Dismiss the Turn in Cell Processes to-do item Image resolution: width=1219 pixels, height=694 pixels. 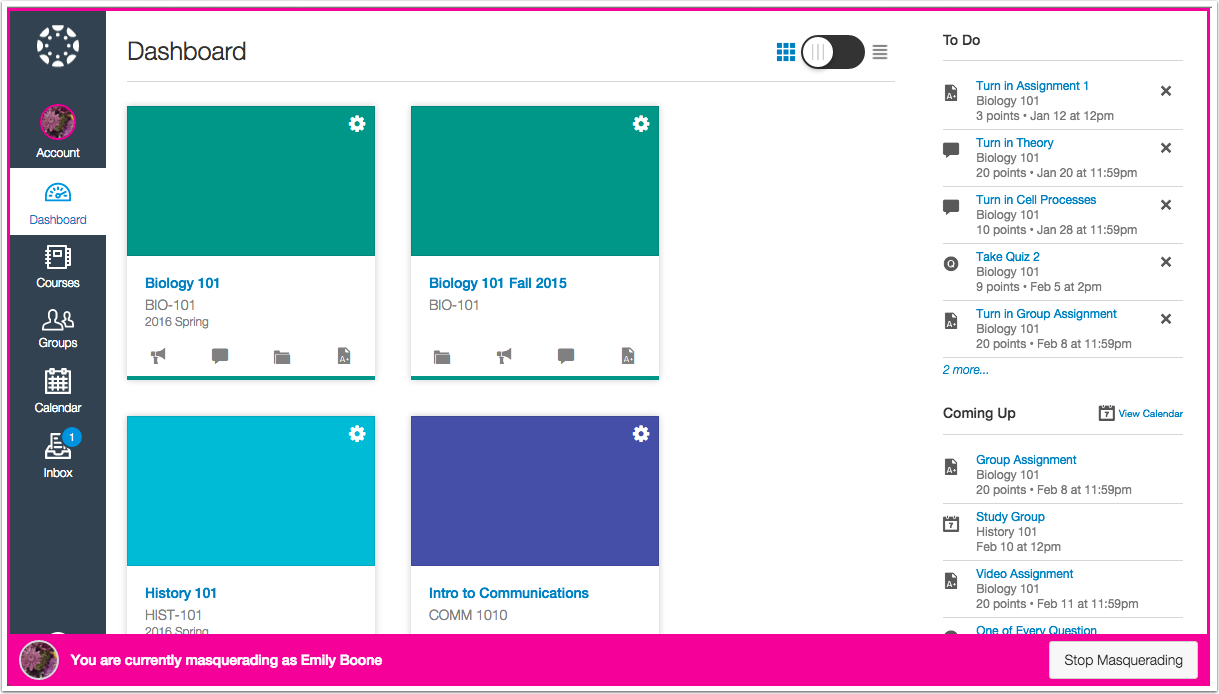tap(1166, 205)
